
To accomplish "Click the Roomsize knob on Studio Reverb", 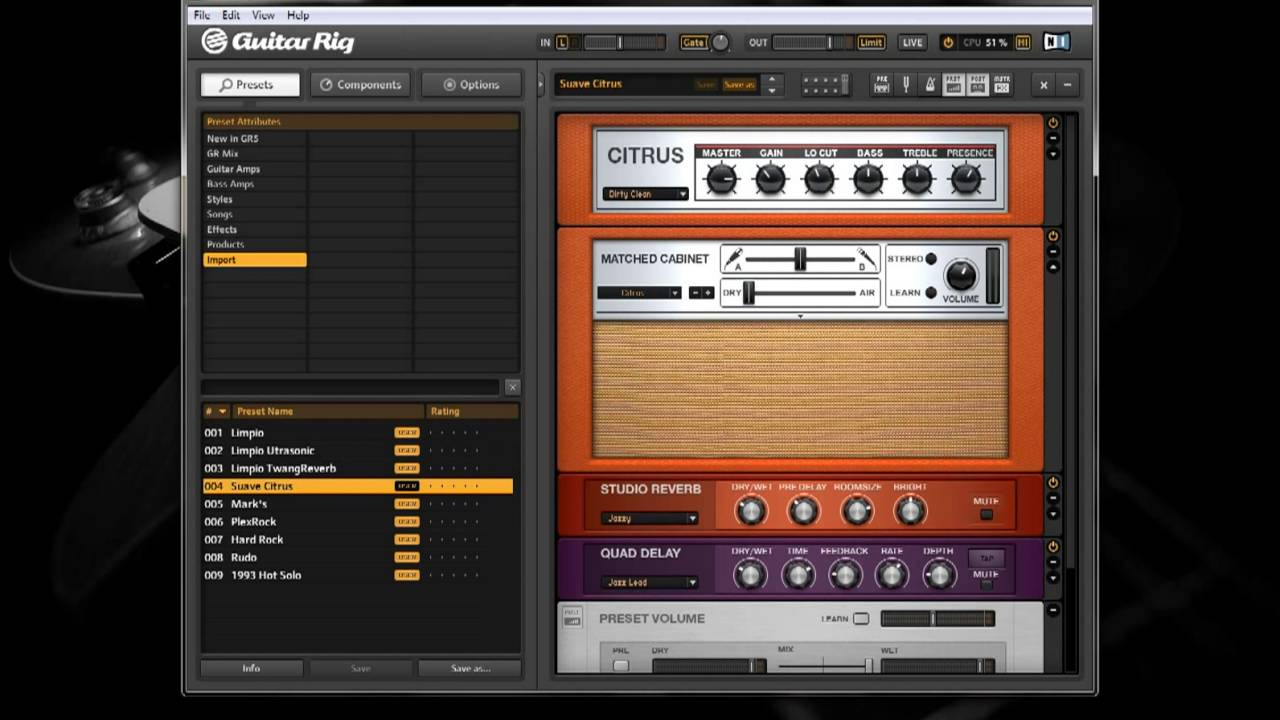I will (x=857, y=511).
